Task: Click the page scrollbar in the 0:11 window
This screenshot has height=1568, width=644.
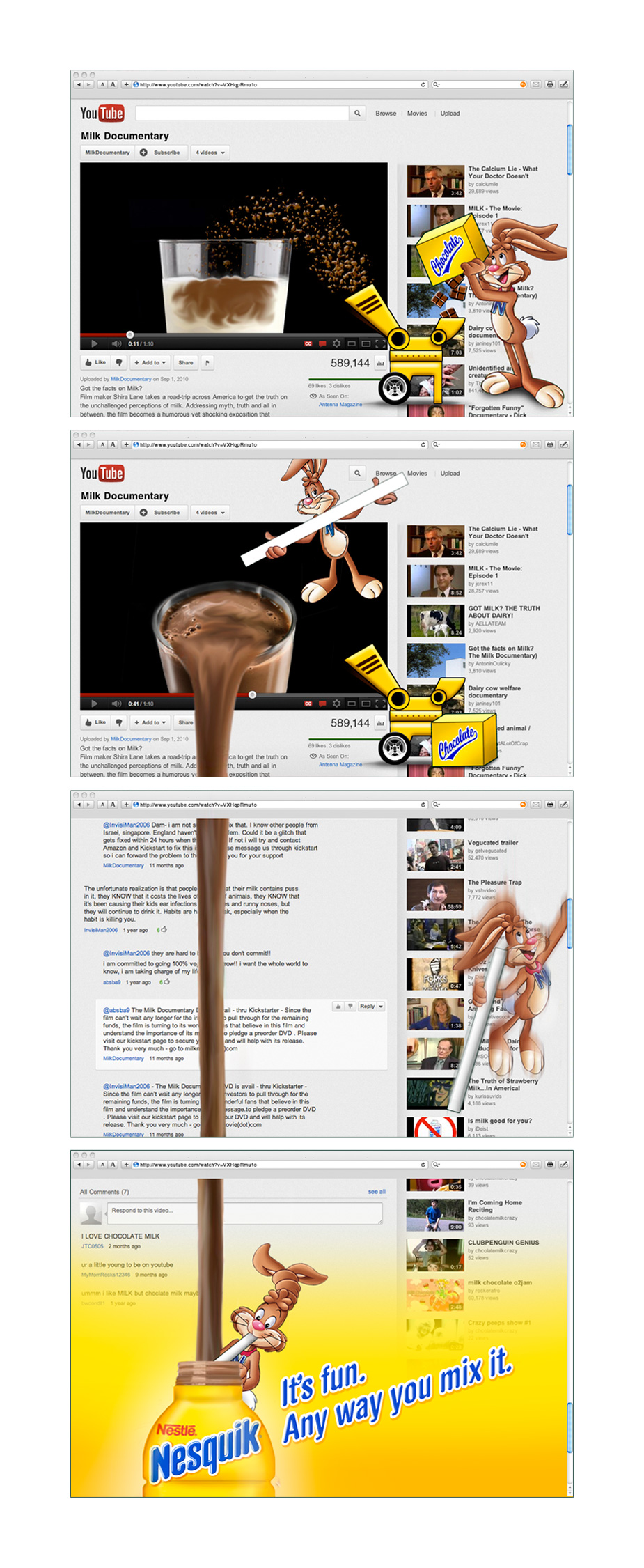Action: (x=570, y=149)
